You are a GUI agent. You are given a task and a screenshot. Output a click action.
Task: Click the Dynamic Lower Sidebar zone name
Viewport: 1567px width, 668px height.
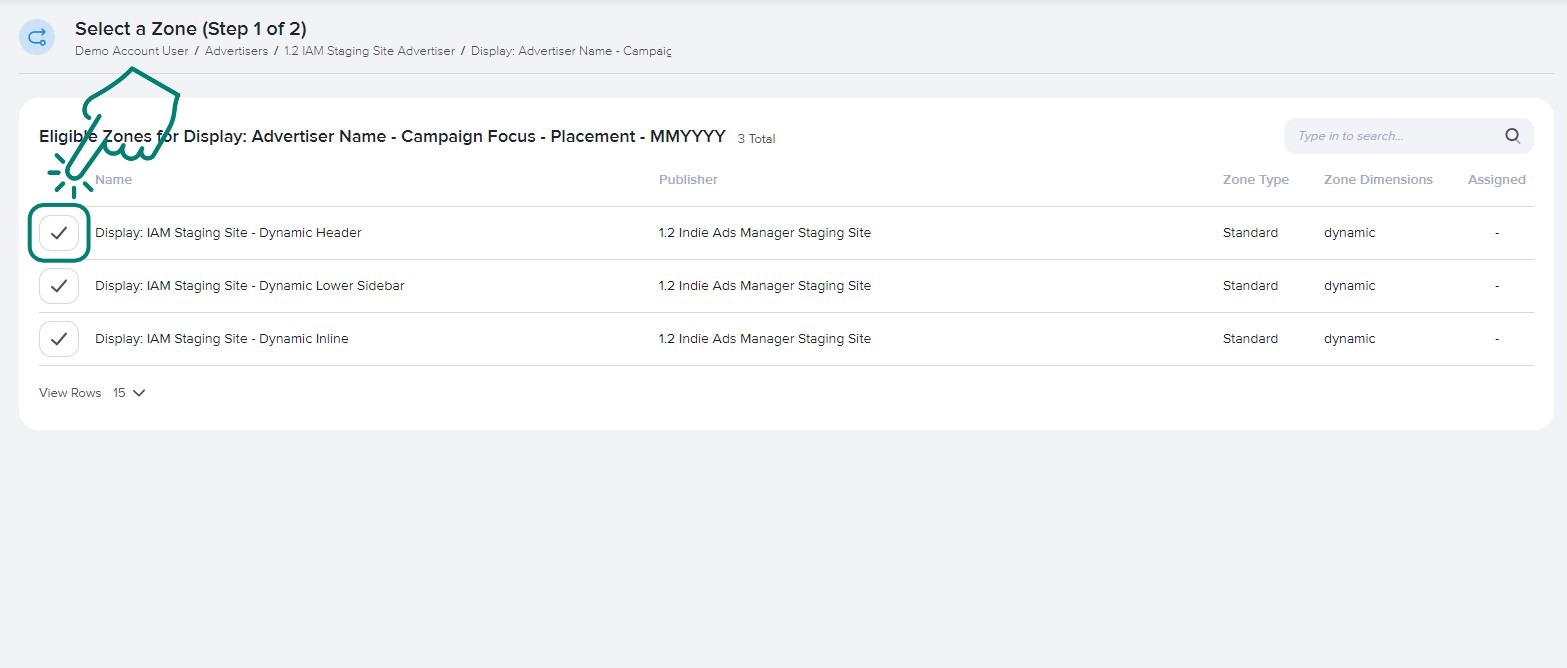249,286
